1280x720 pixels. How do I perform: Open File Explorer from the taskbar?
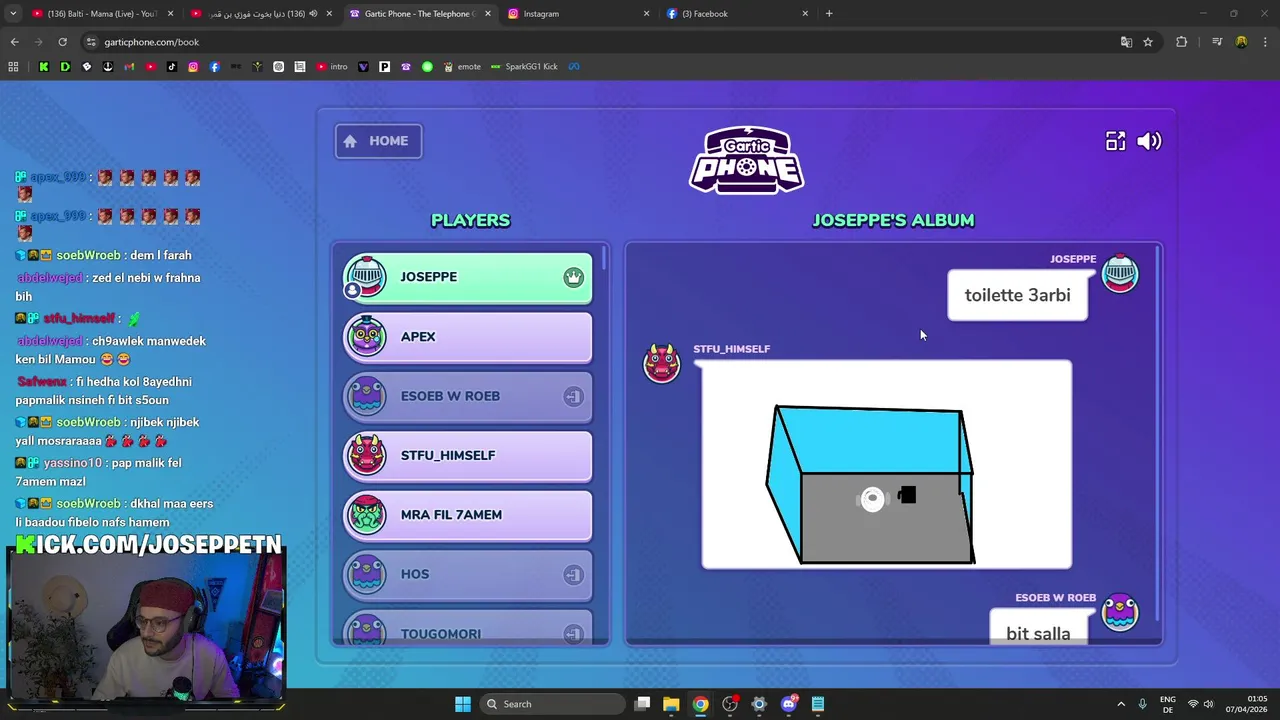[x=671, y=704]
